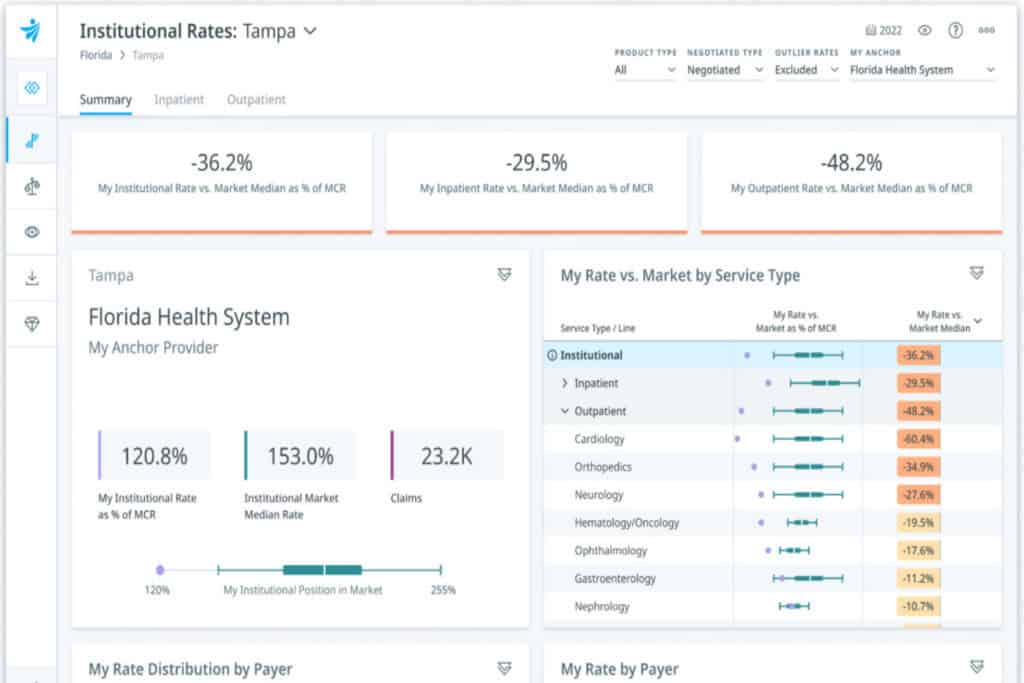
Task: Open the diamond gem sidebar icon
Action: pos(31,324)
